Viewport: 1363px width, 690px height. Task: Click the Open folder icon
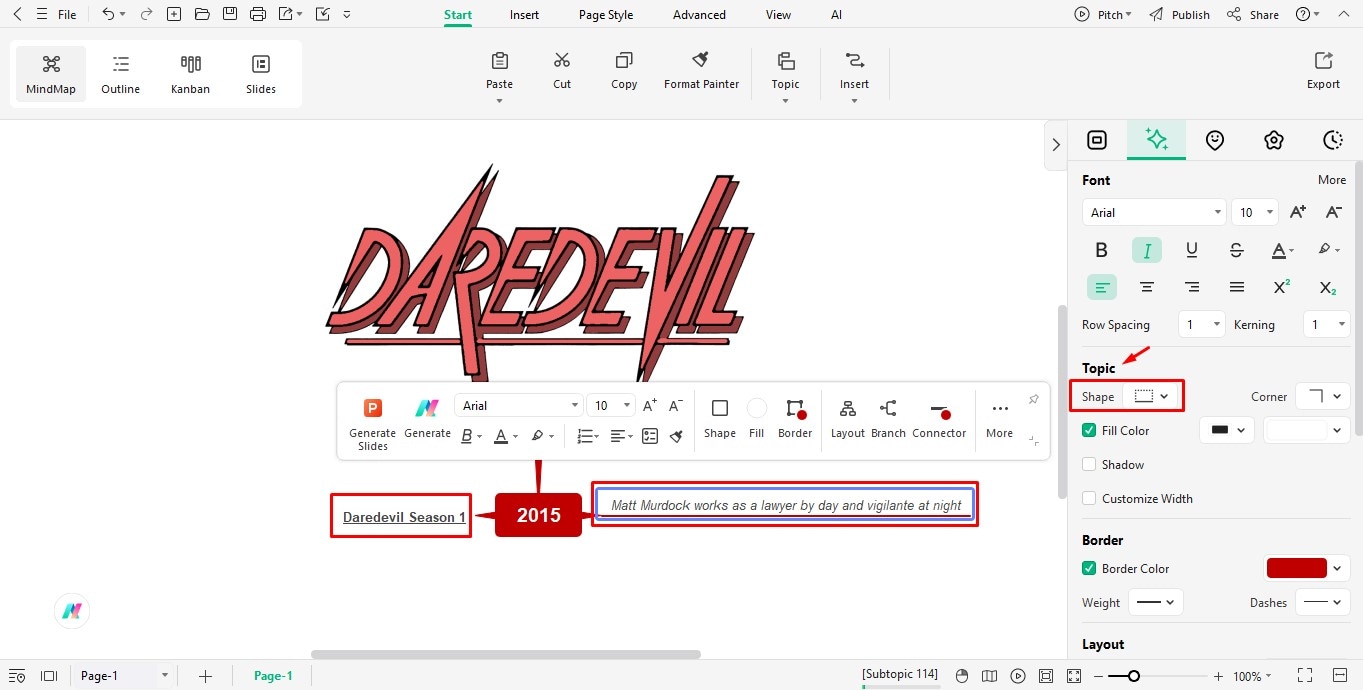click(x=202, y=14)
